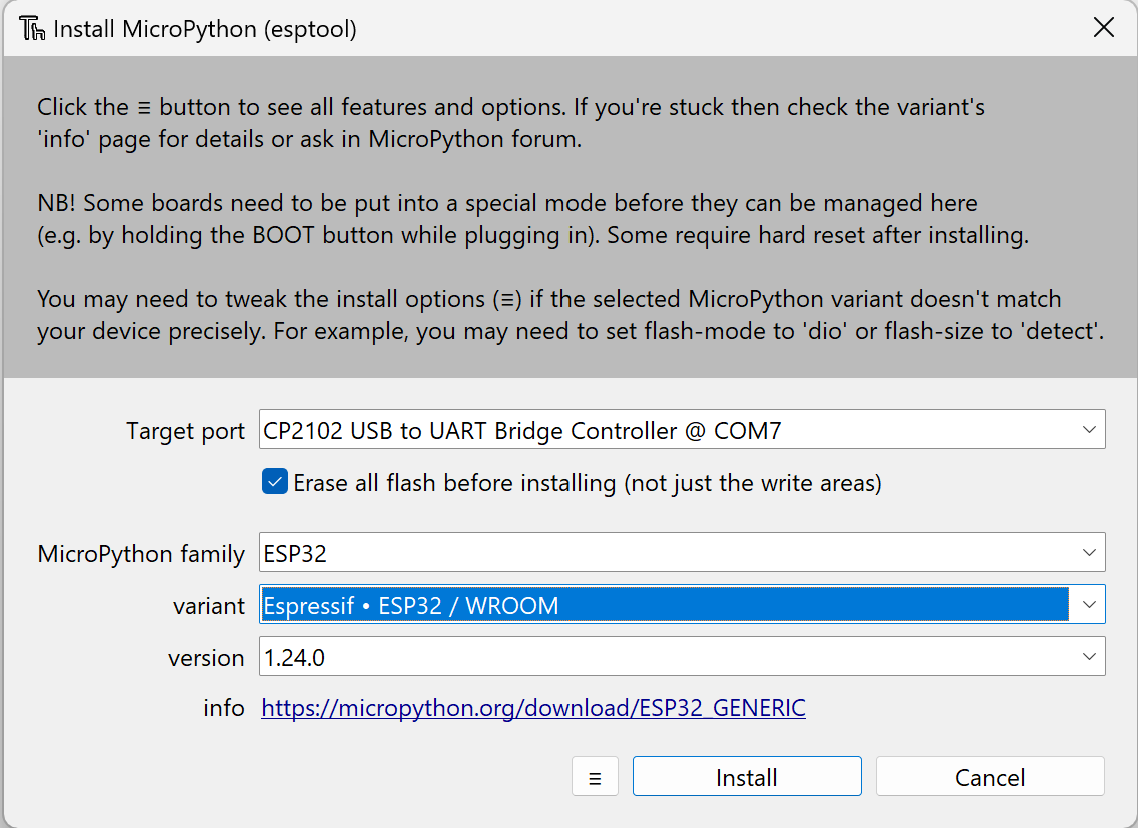Click the 'Erase all flash before installing' text
The width and height of the screenshot is (1138, 828).
pyautogui.click(x=587, y=483)
